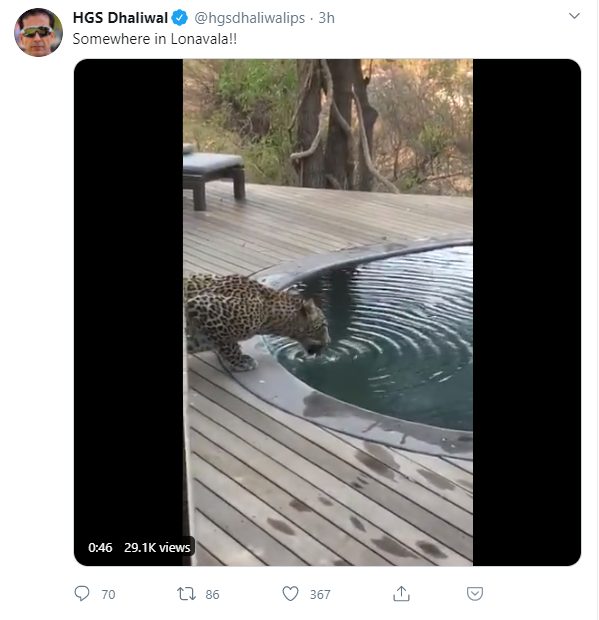
Task: Click the black left margin of video
Action: [x=128, y=297]
